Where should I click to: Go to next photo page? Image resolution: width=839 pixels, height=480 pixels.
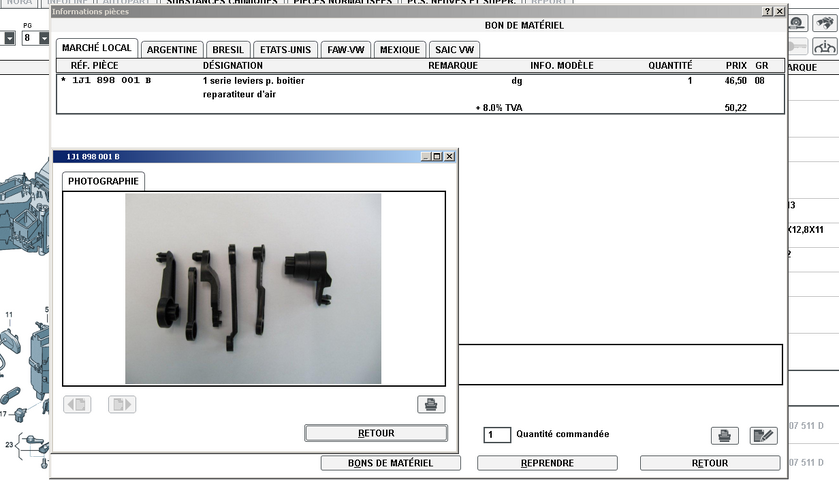pos(122,404)
